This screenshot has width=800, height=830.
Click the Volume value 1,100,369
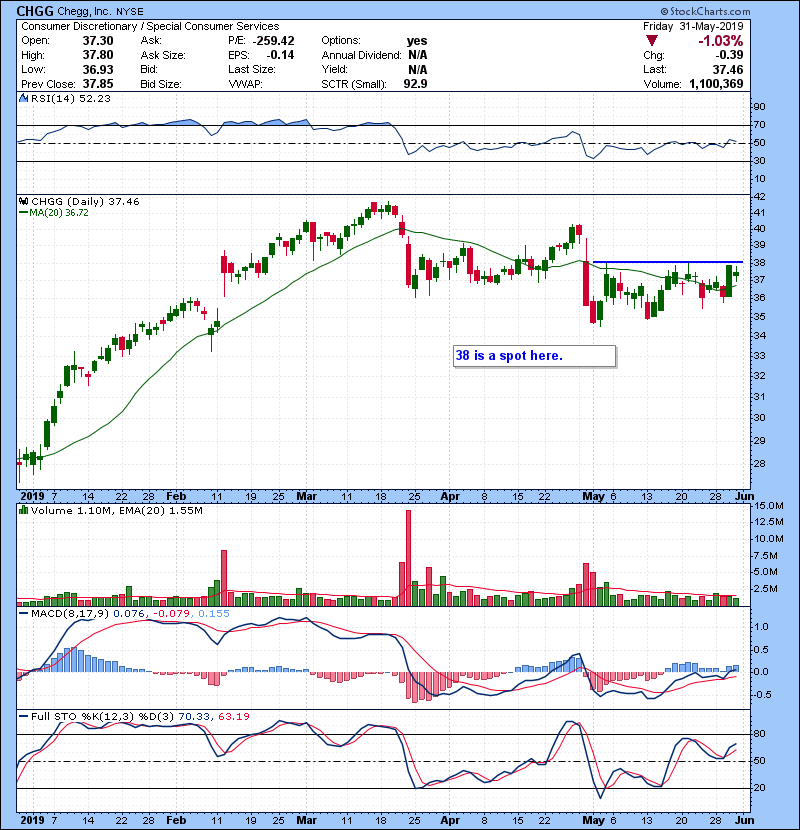716,84
